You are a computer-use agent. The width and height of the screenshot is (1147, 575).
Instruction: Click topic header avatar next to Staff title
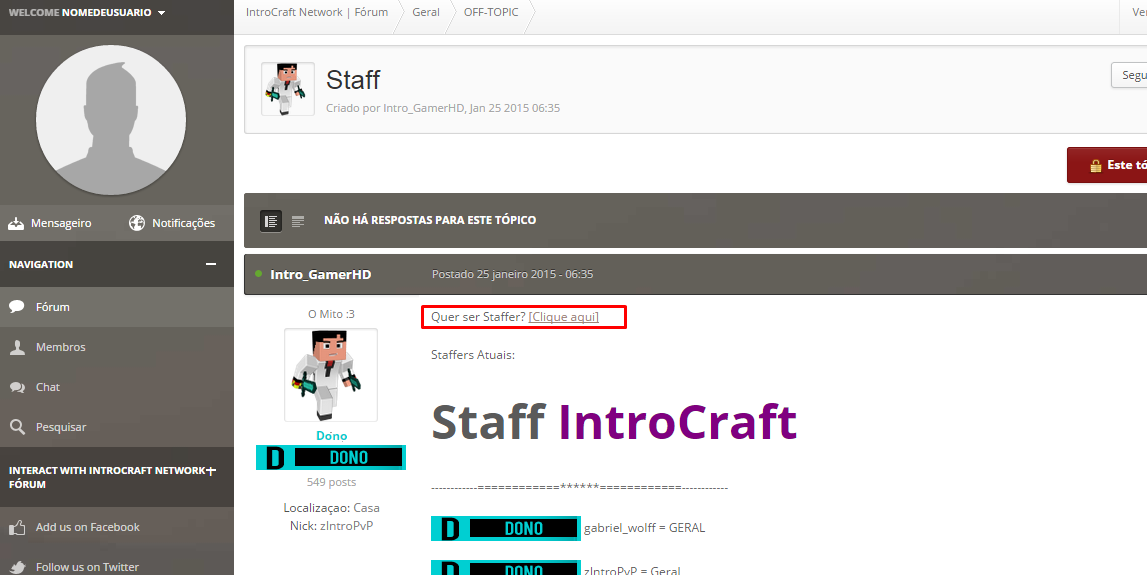click(x=287, y=89)
